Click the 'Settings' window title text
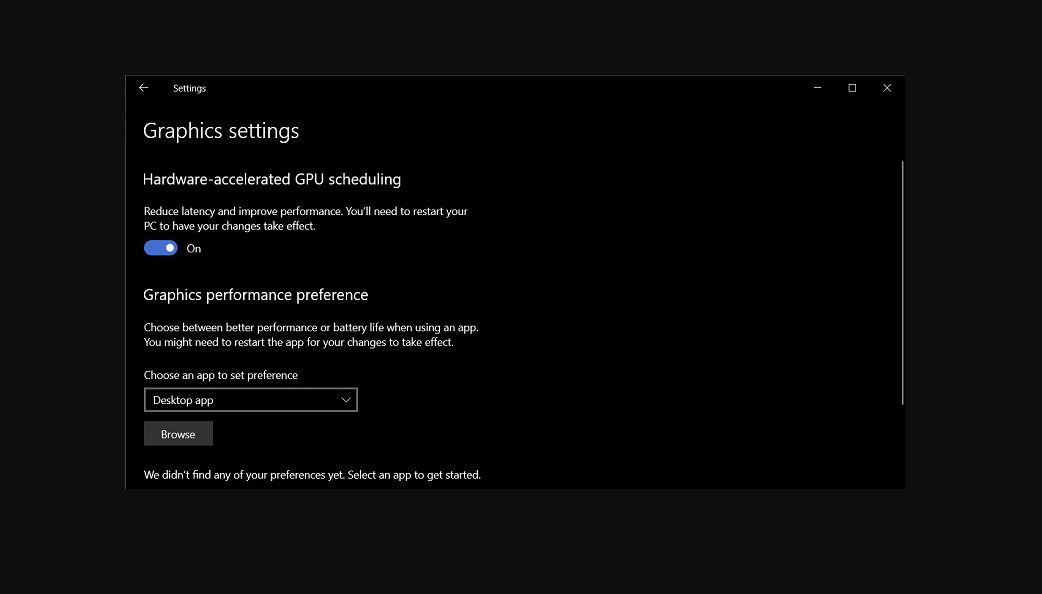Image resolution: width=1042 pixels, height=594 pixels. [189, 88]
